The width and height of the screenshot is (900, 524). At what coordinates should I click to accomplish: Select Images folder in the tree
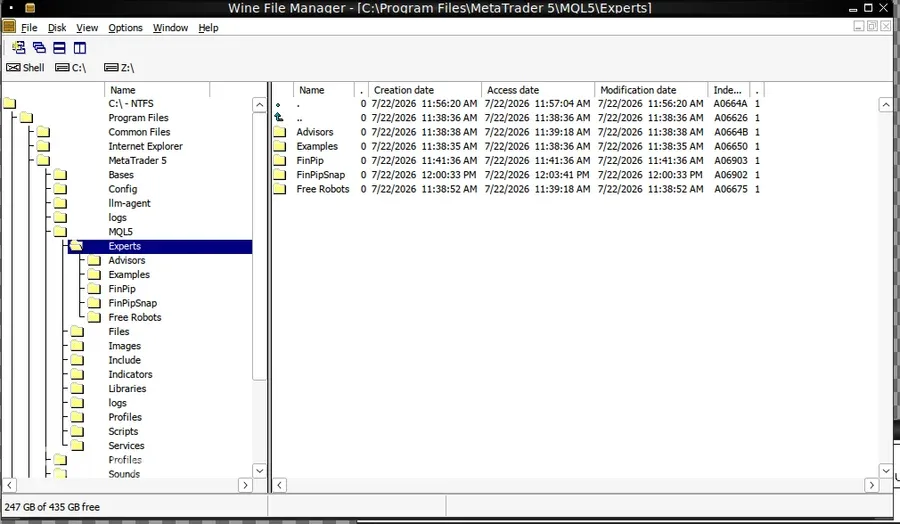[x=125, y=346]
